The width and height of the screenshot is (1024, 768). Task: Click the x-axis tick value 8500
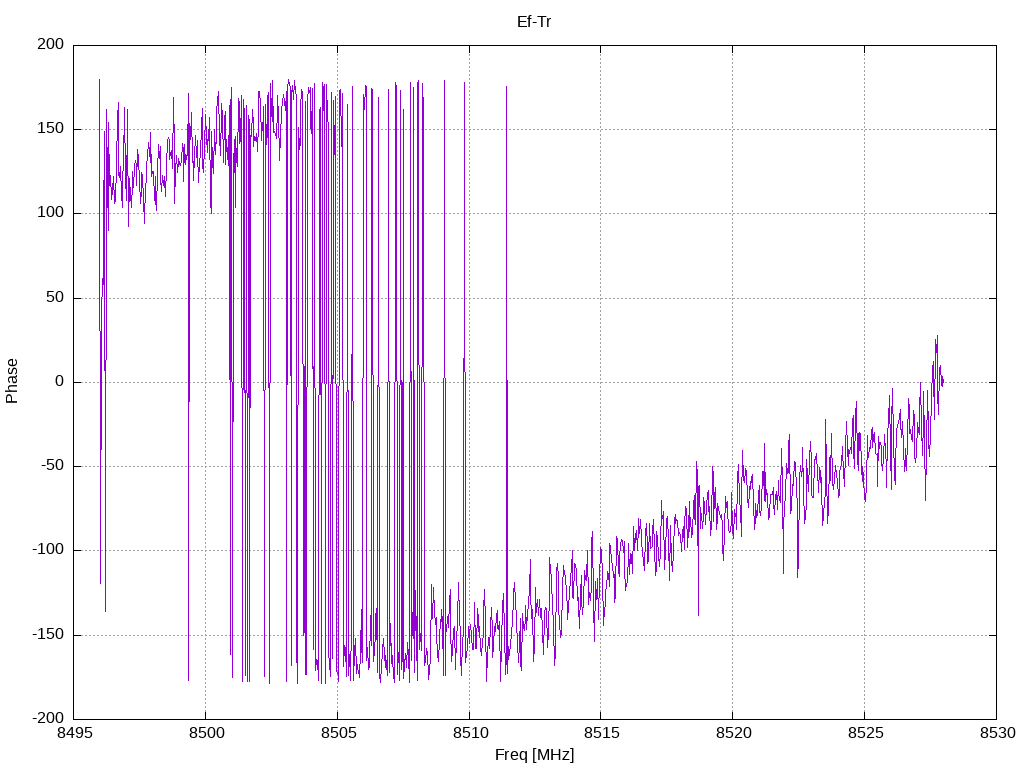[x=206, y=733]
